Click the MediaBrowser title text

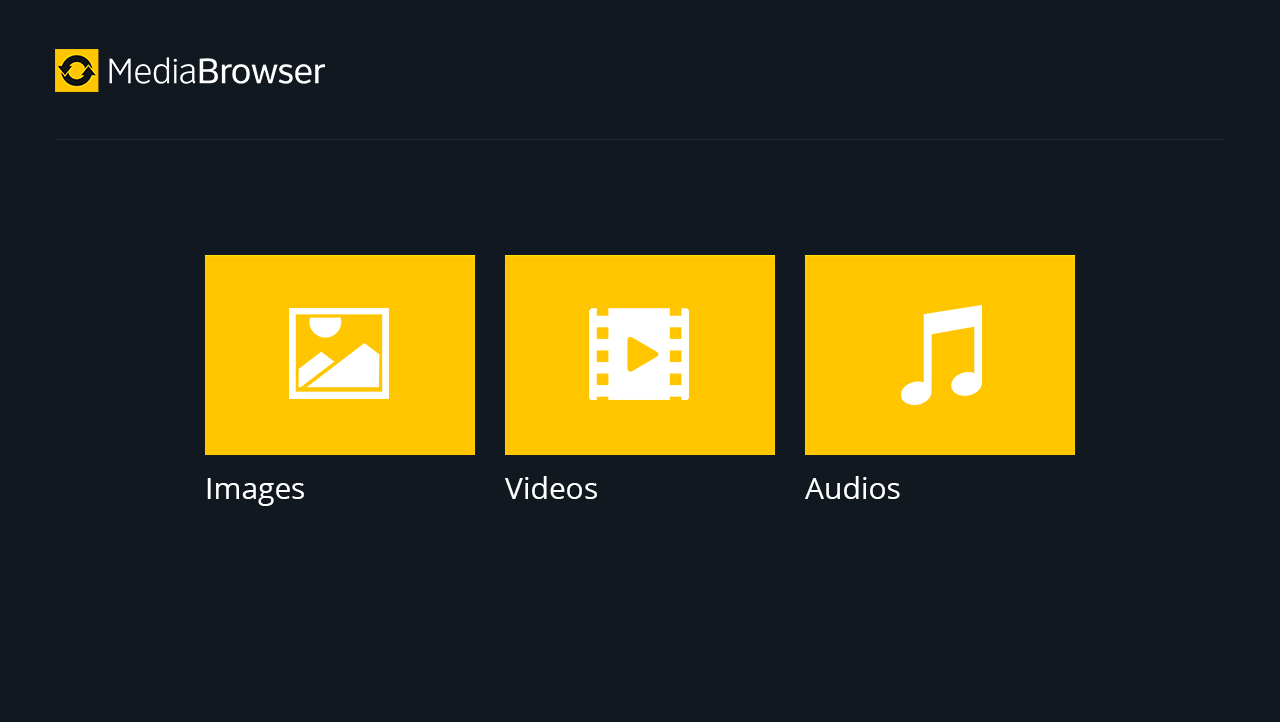216,71
